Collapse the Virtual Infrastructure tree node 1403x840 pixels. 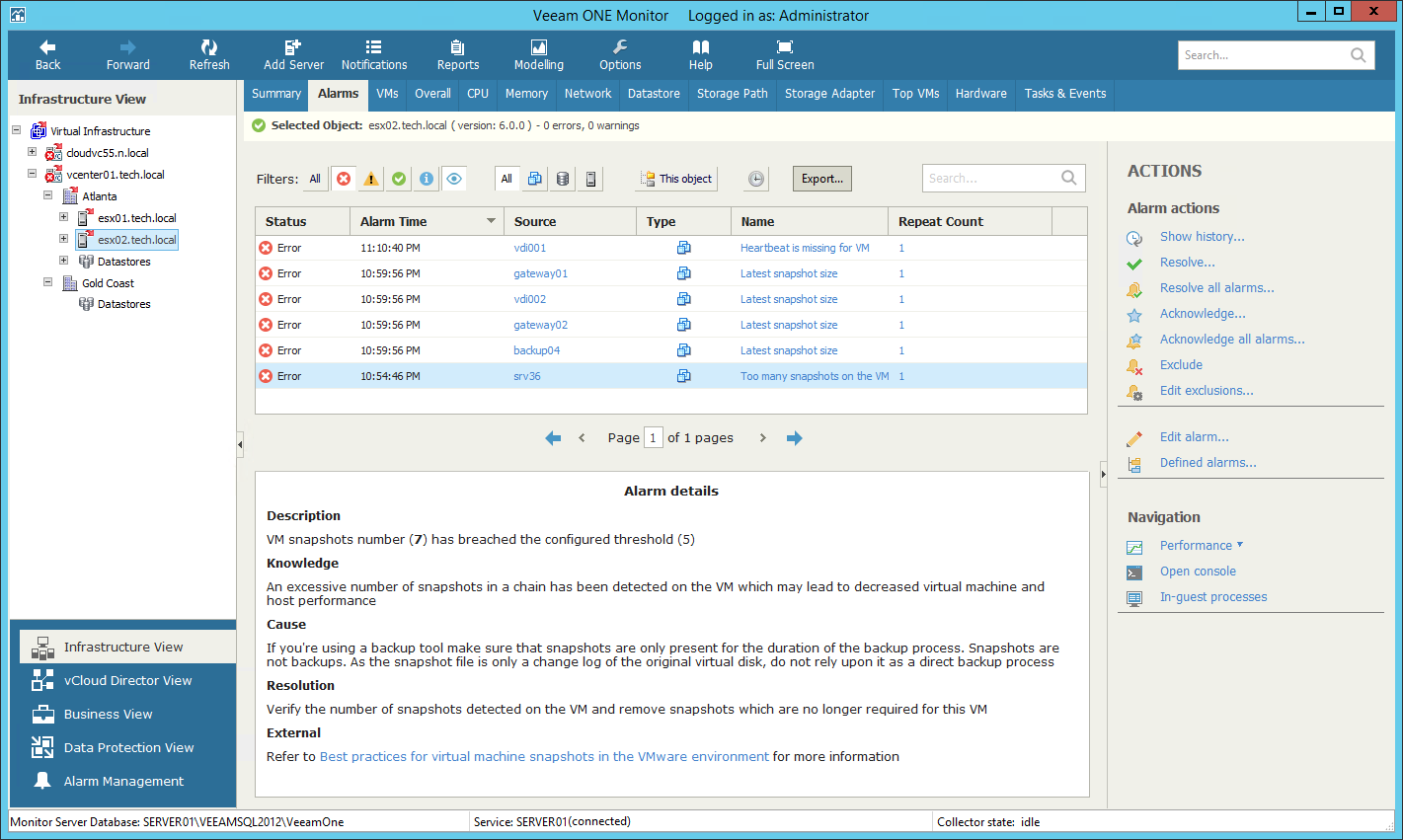[x=16, y=129]
